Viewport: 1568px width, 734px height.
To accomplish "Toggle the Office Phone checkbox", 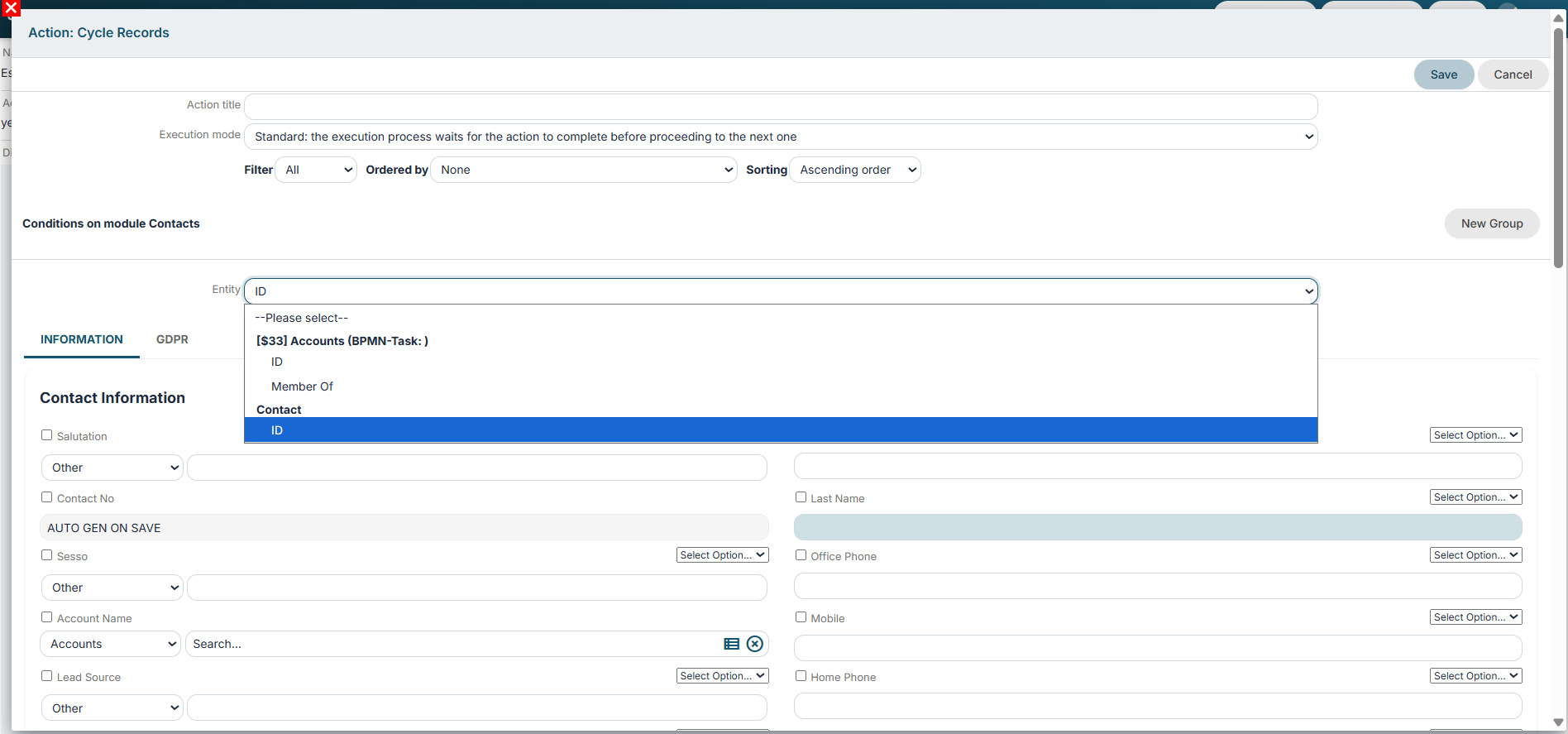I will tap(801, 555).
